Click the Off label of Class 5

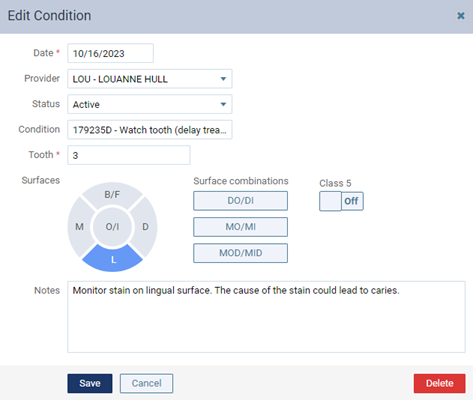click(x=351, y=201)
